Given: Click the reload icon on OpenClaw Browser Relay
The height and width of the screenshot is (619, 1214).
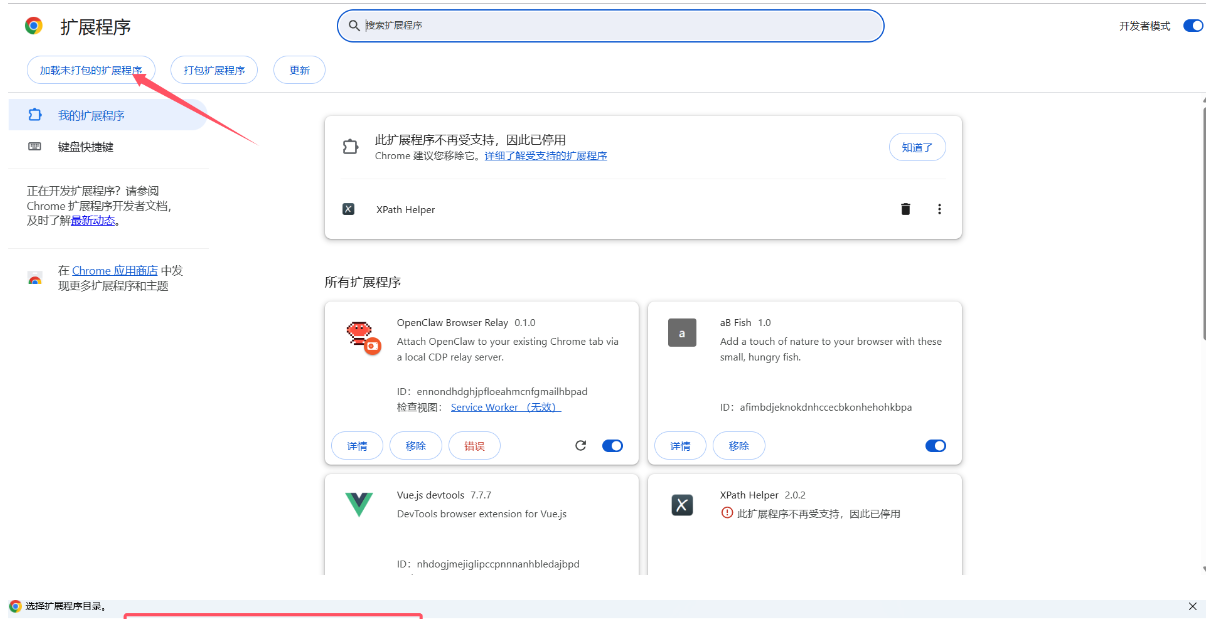Looking at the screenshot, I should click(581, 445).
